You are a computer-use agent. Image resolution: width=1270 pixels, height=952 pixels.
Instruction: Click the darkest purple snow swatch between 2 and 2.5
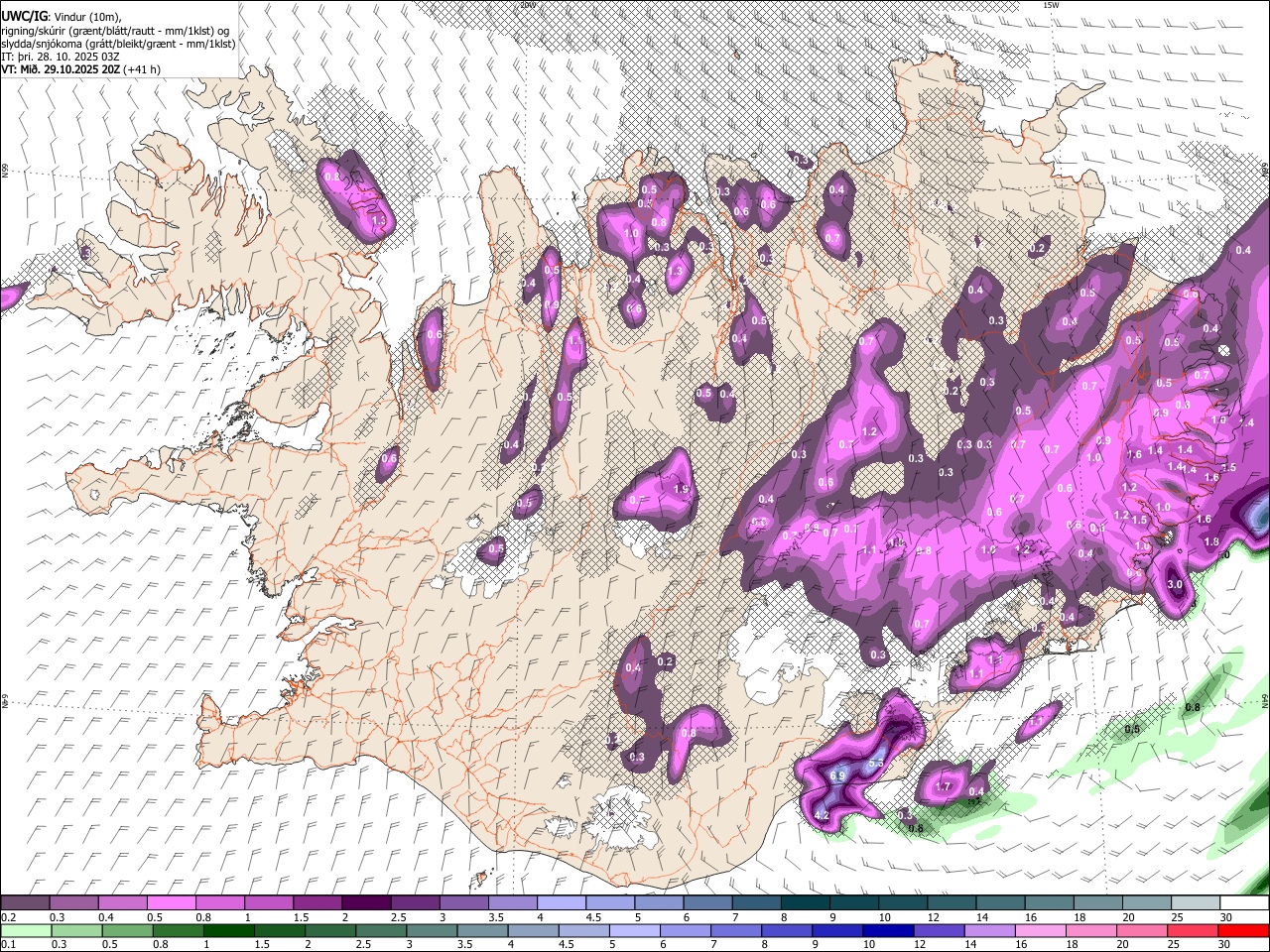(366, 903)
